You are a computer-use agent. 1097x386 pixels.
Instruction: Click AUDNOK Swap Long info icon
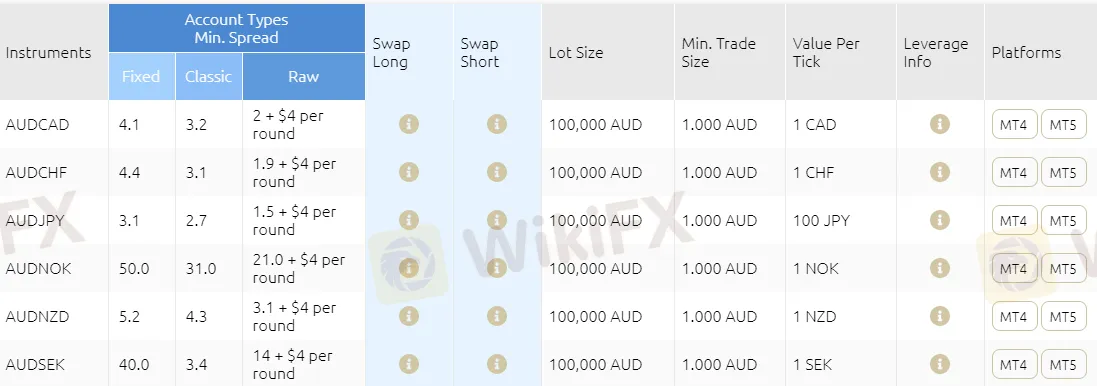point(409,268)
